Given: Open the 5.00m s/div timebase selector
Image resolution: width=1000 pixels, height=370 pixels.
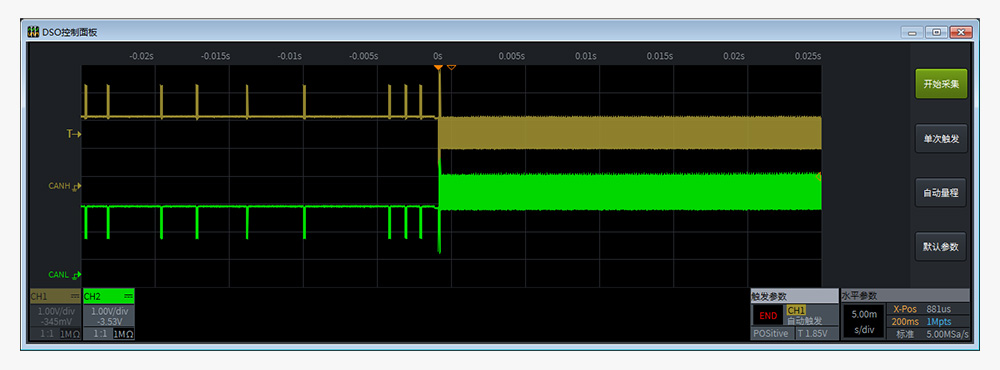Looking at the screenshot, I should tap(863, 321).
